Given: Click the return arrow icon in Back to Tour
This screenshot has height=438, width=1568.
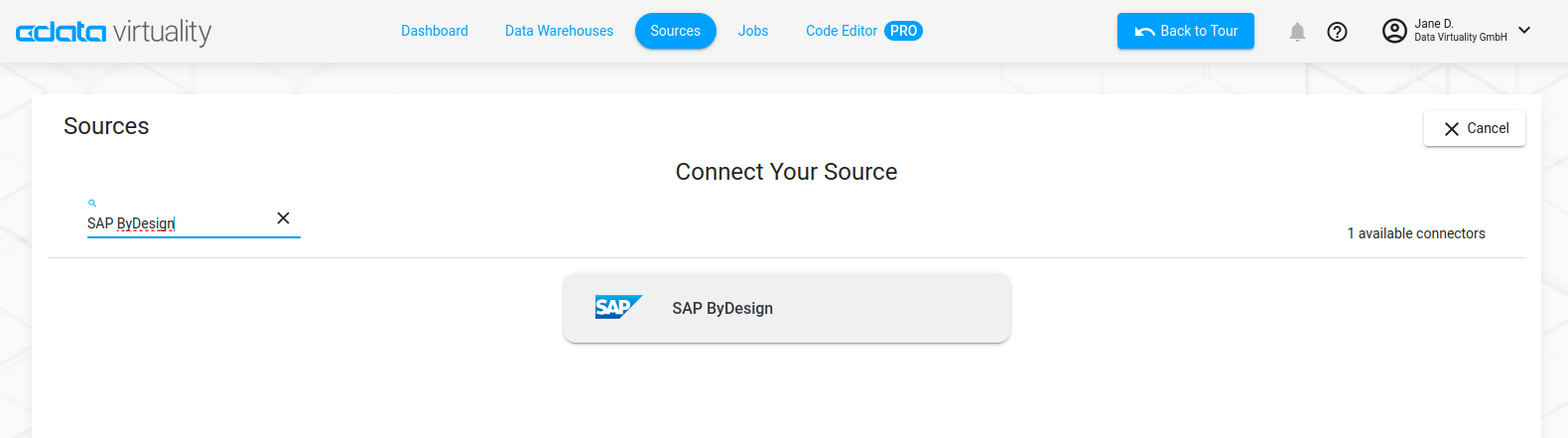Looking at the screenshot, I should pos(1144,32).
